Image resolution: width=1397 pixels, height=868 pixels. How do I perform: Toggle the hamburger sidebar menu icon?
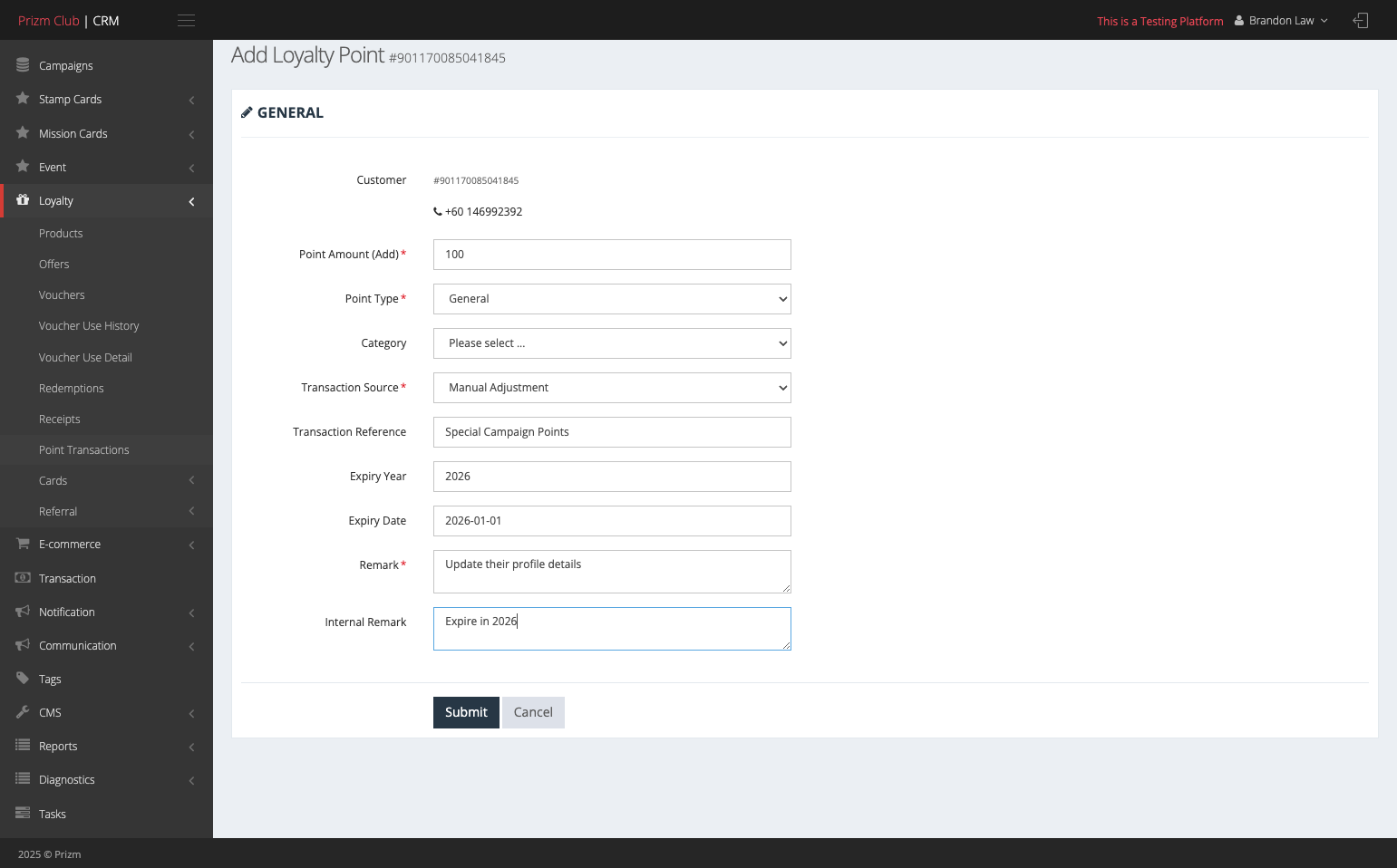pos(186,21)
